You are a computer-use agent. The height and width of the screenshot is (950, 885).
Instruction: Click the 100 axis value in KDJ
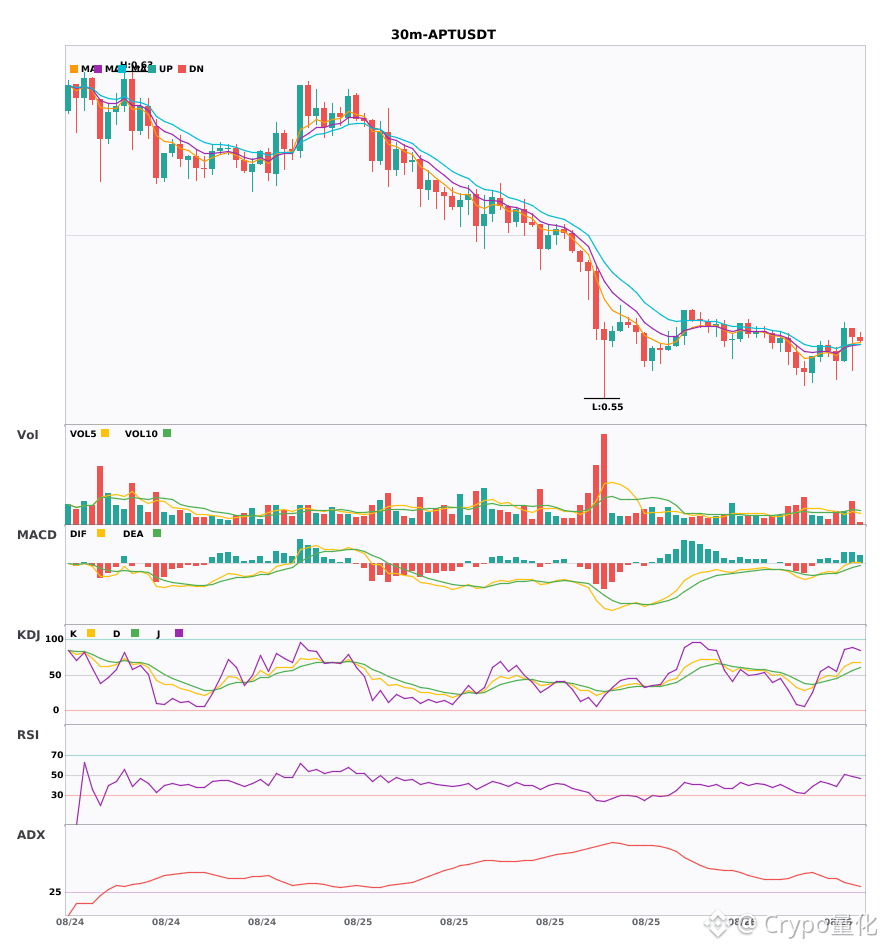pyautogui.click(x=55, y=639)
